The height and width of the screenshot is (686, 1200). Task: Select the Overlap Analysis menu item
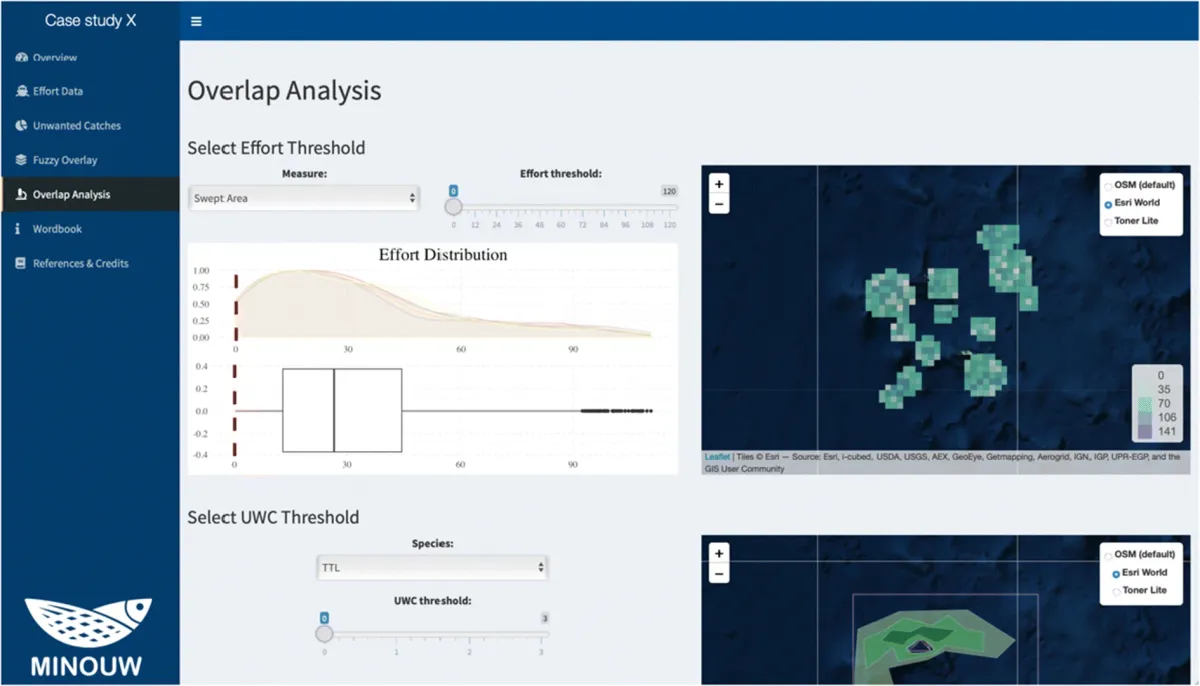[x=90, y=195]
